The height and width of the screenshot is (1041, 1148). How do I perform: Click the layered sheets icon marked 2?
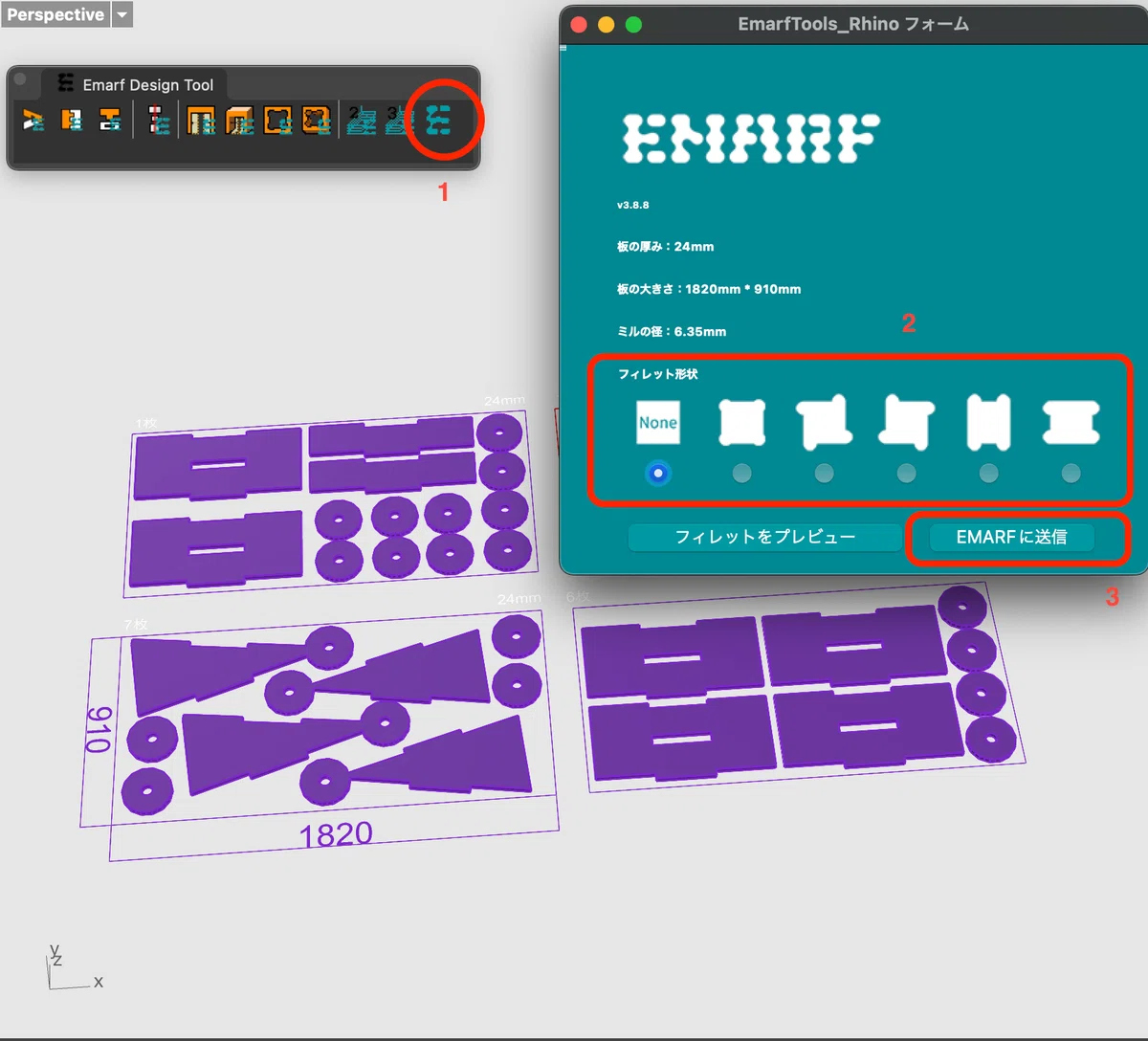[361, 121]
